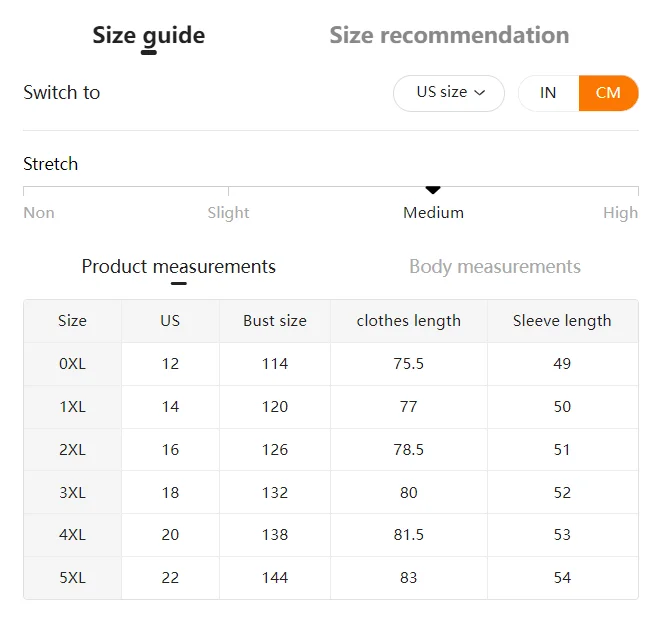
Task: Click the High stretch label
Action: [620, 212]
